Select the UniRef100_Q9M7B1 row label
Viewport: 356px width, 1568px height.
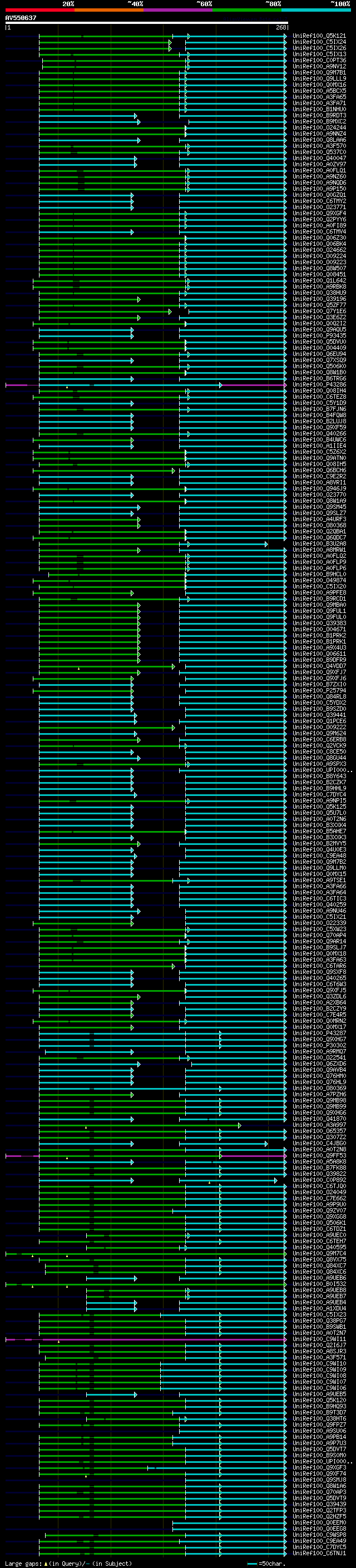pyautogui.click(x=319, y=72)
